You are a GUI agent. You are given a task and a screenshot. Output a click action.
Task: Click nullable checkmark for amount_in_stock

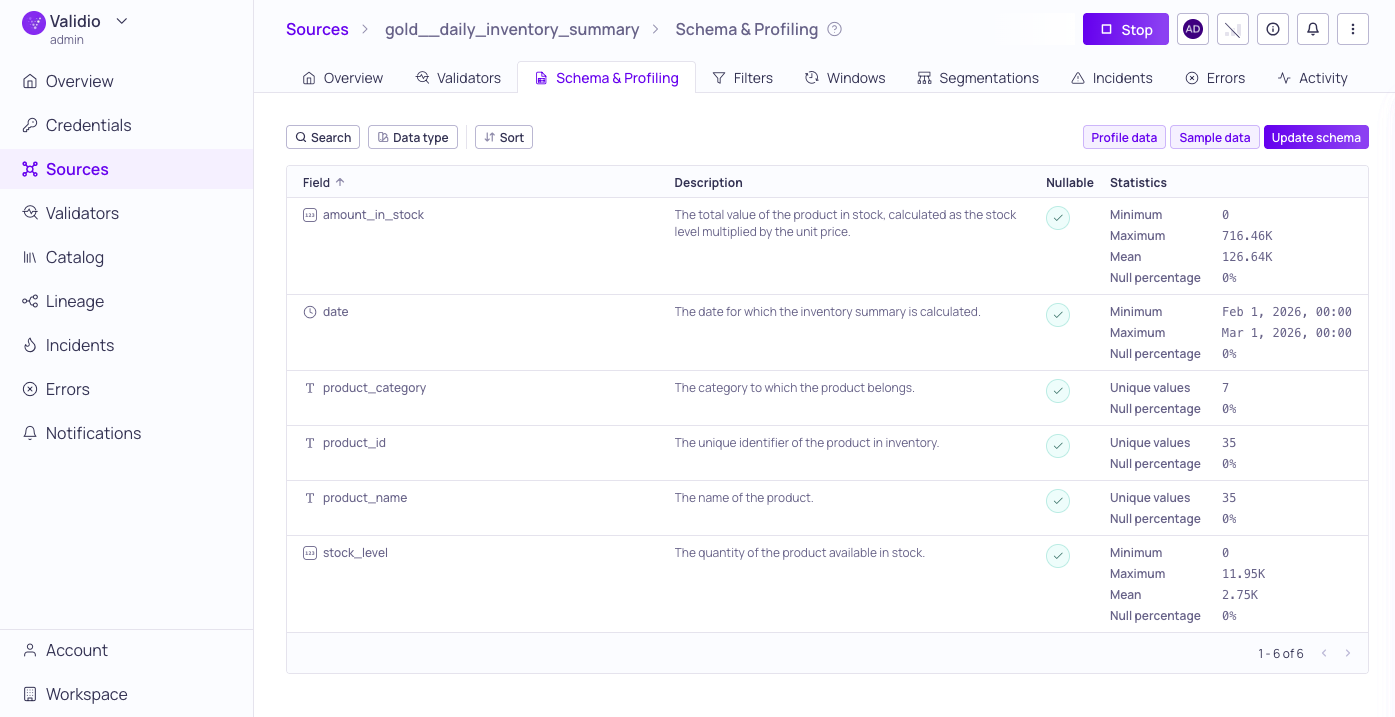point(1058,218)
